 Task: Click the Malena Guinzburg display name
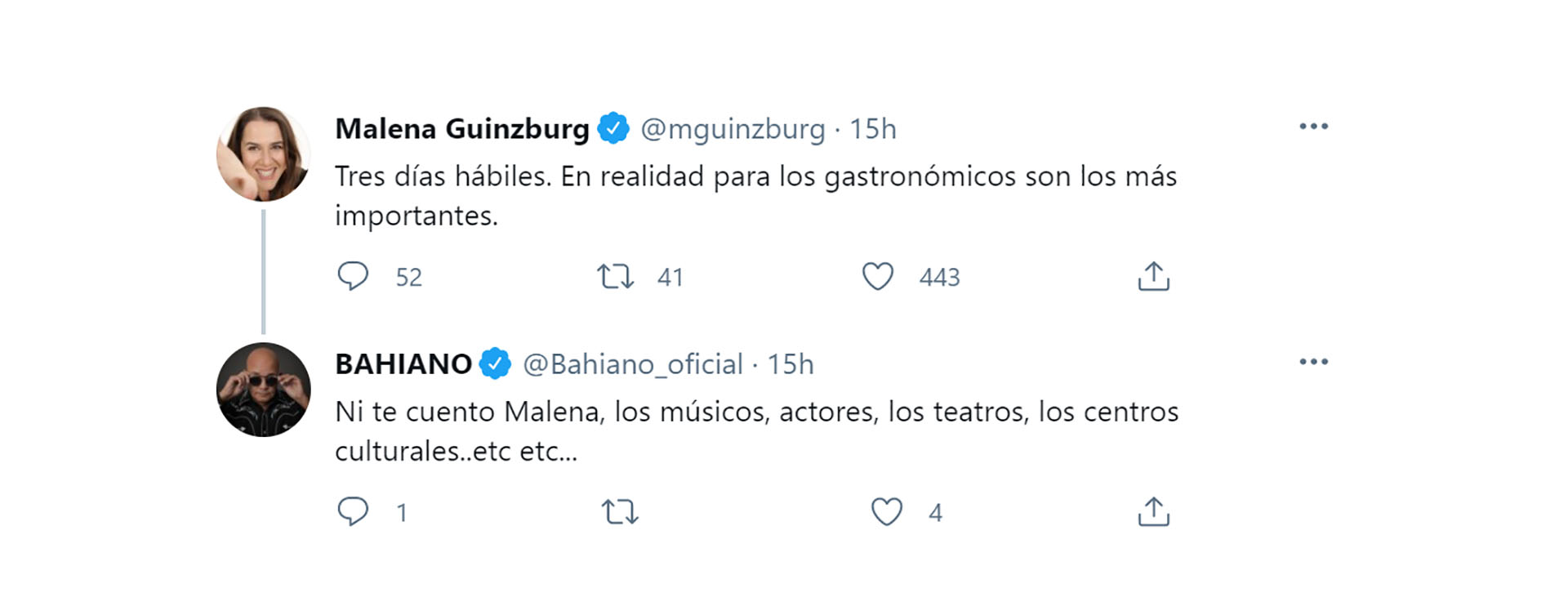point(462,129)
